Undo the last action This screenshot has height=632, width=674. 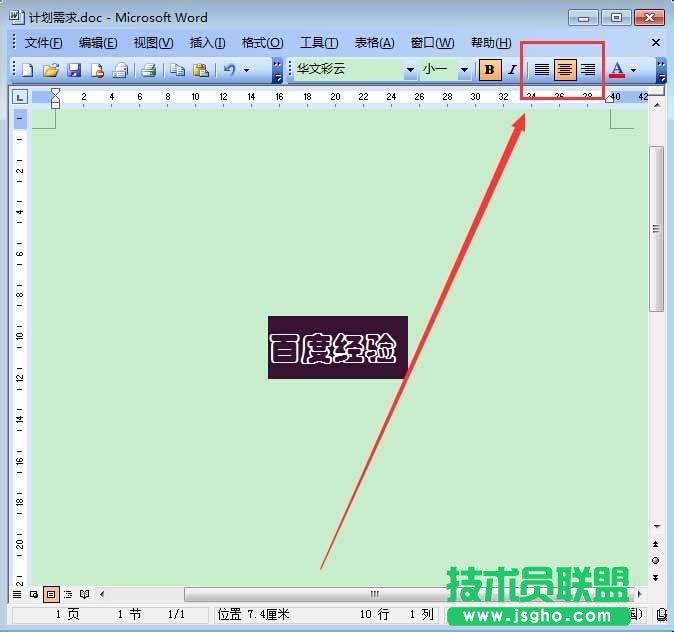230,70
